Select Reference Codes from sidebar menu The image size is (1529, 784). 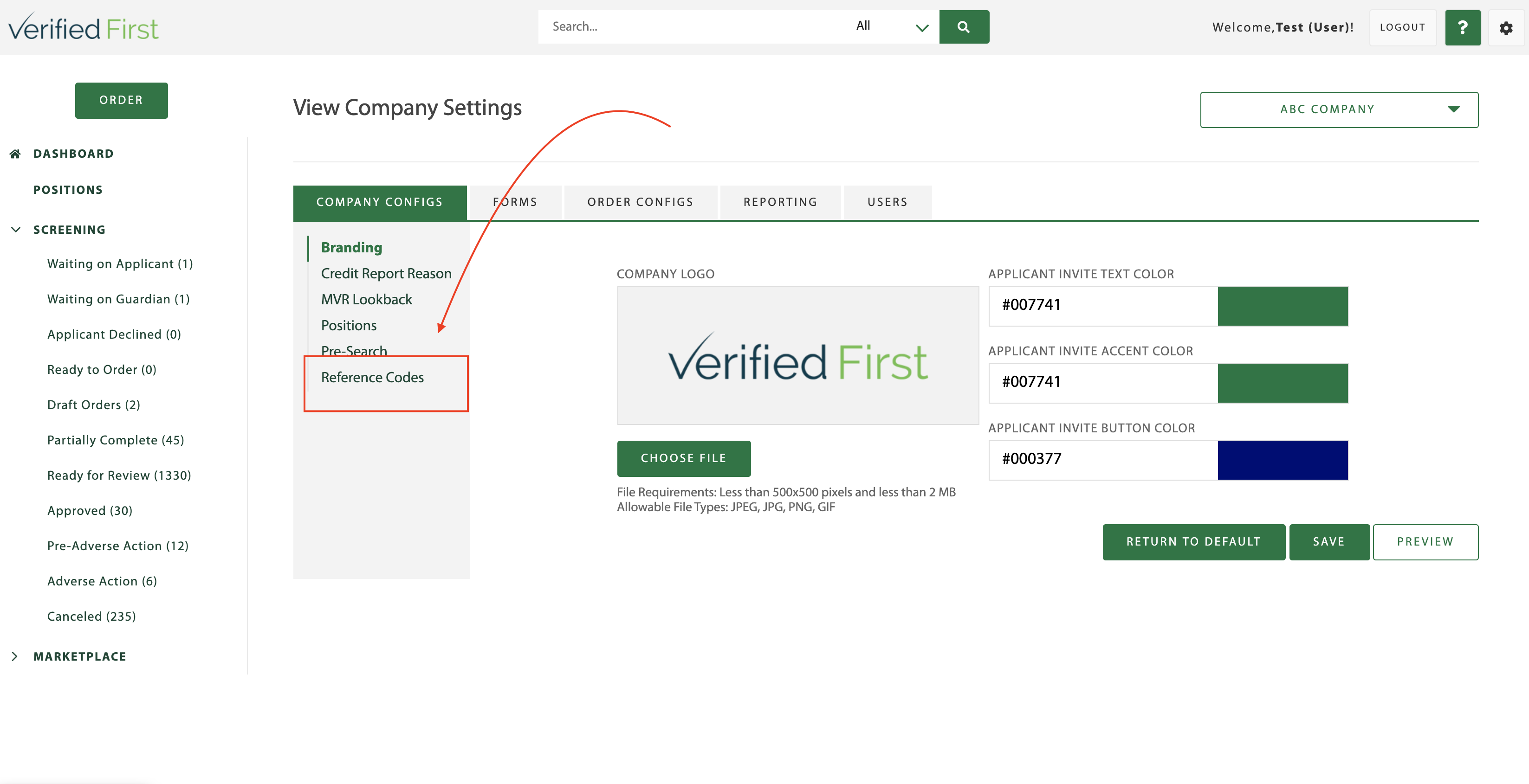tap(371, 377)
